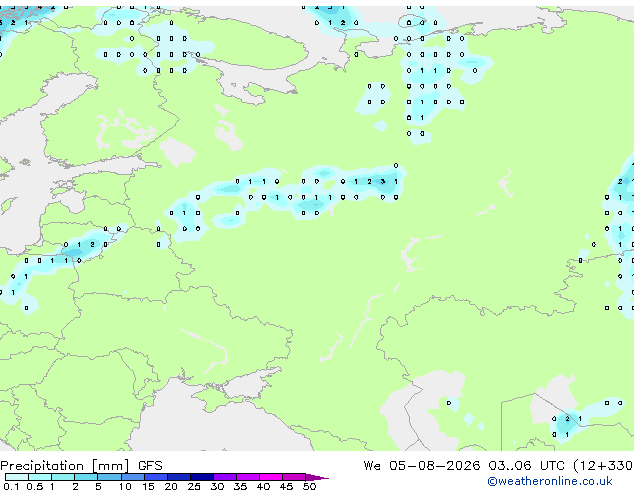Click the '30' legend scale label
Viewport: 634px width, 490px height.
point(217,486)
